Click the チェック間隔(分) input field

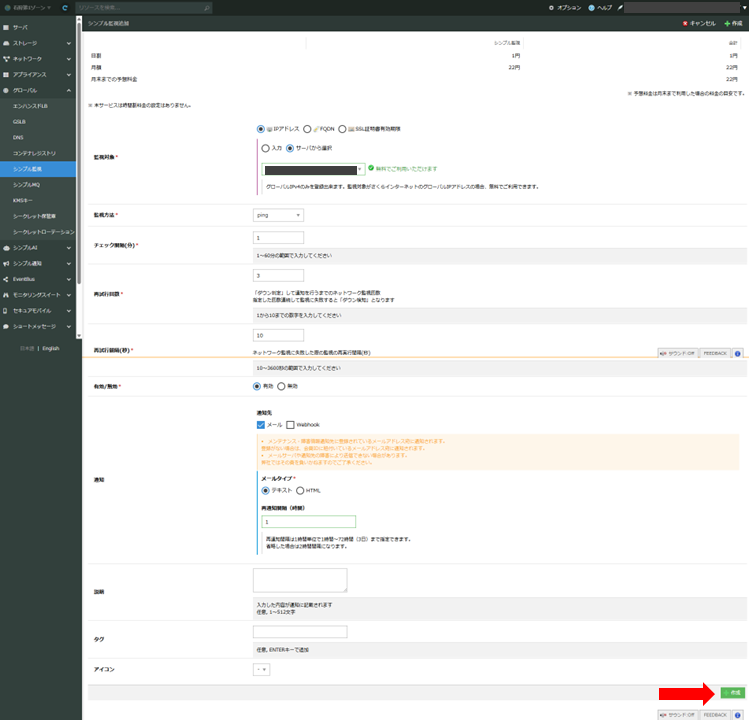[x=278, y=238]
